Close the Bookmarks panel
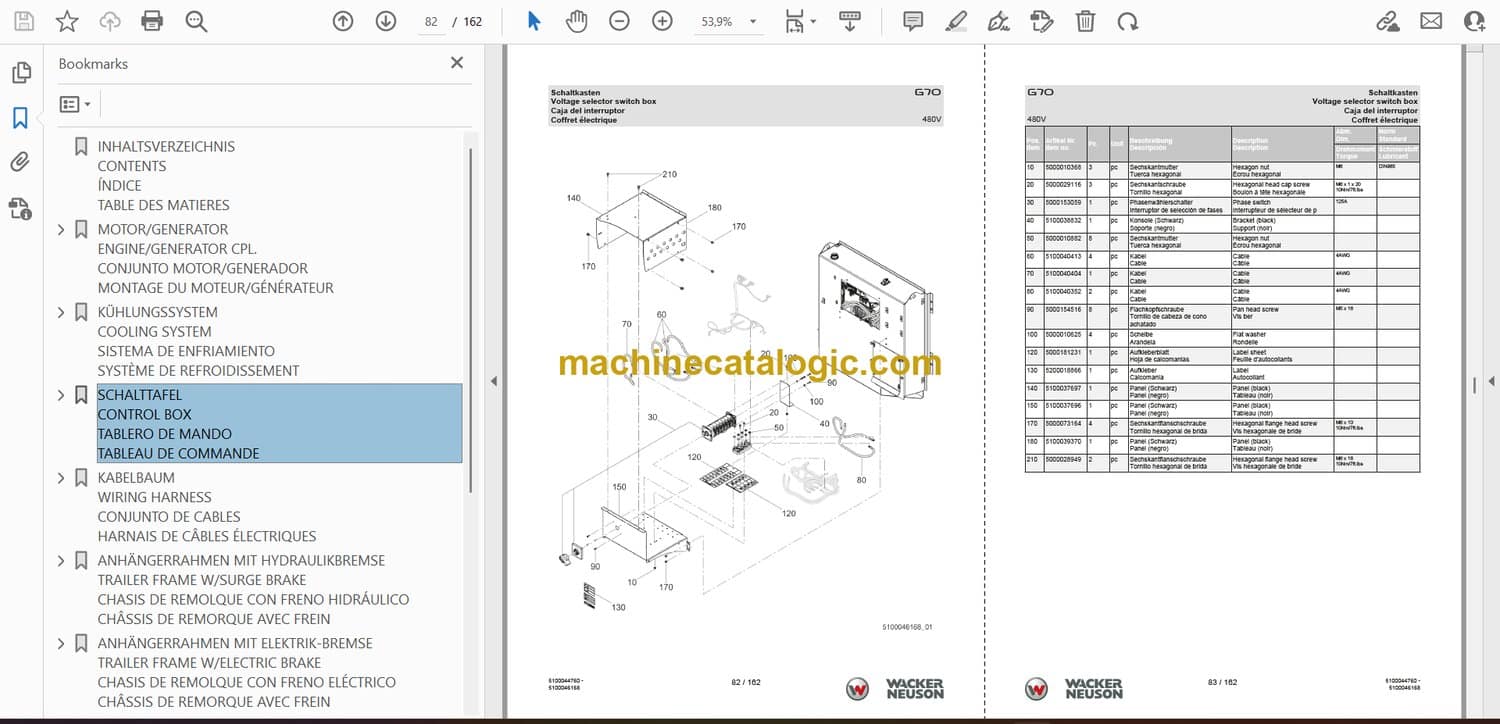 point(457,63)
